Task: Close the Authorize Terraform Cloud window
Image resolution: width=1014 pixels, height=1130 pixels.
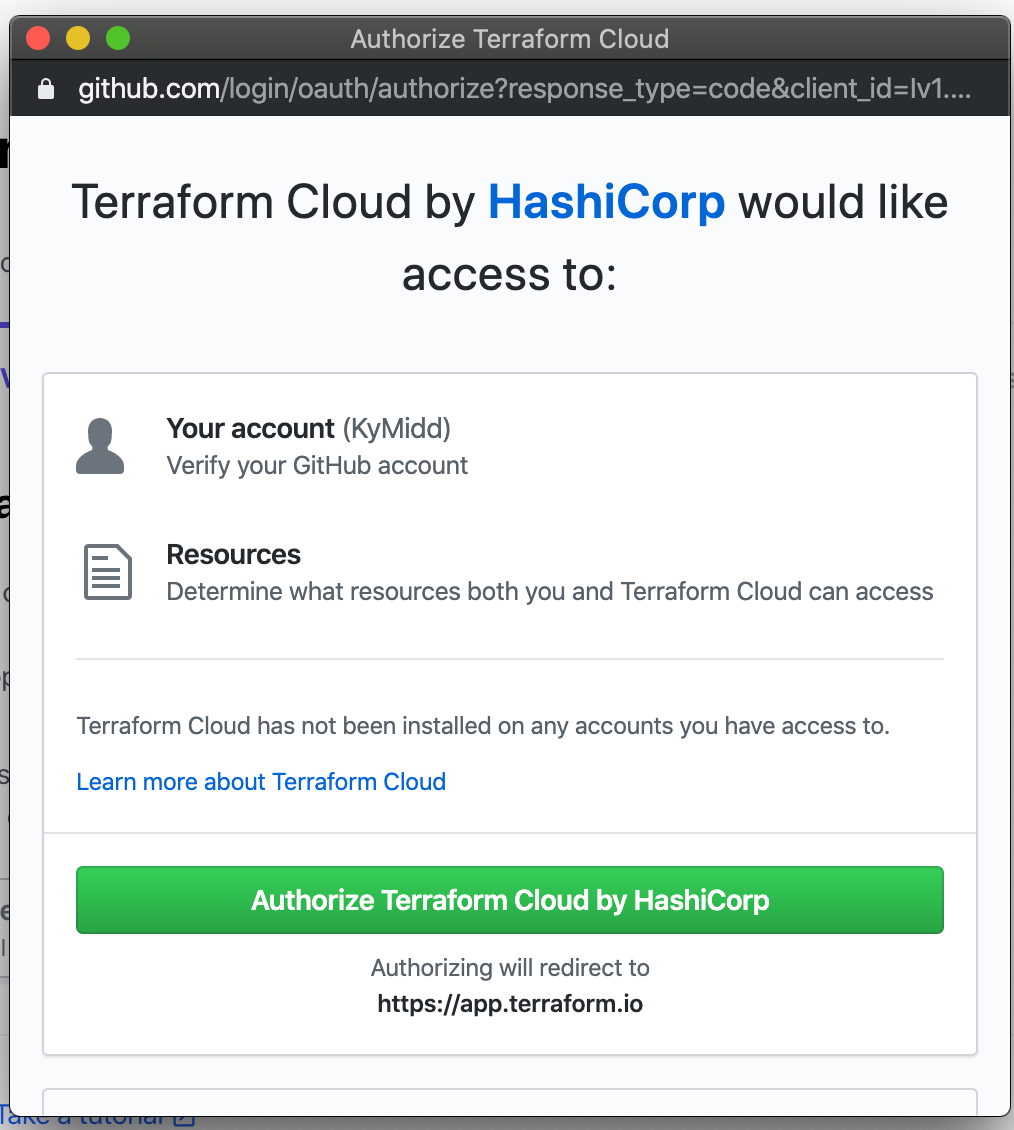Action: click(38, 39)
